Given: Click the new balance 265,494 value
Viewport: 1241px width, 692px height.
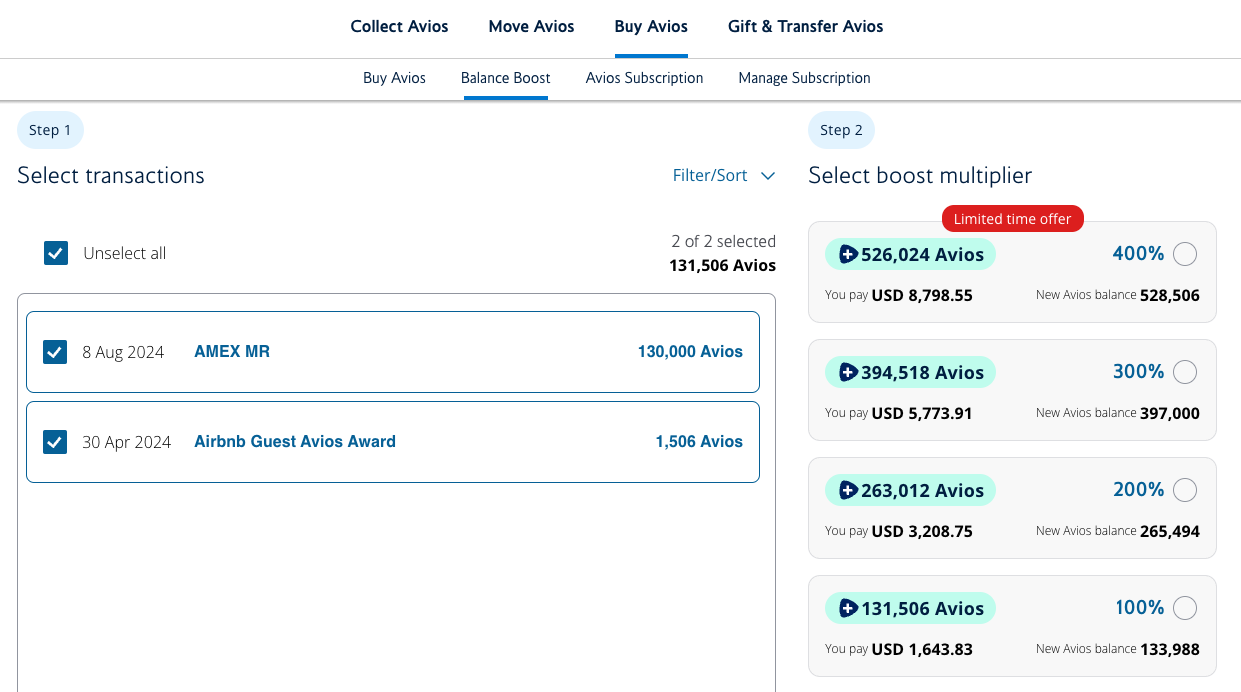Looking at the screenshot, I should tap(1170, 531).
